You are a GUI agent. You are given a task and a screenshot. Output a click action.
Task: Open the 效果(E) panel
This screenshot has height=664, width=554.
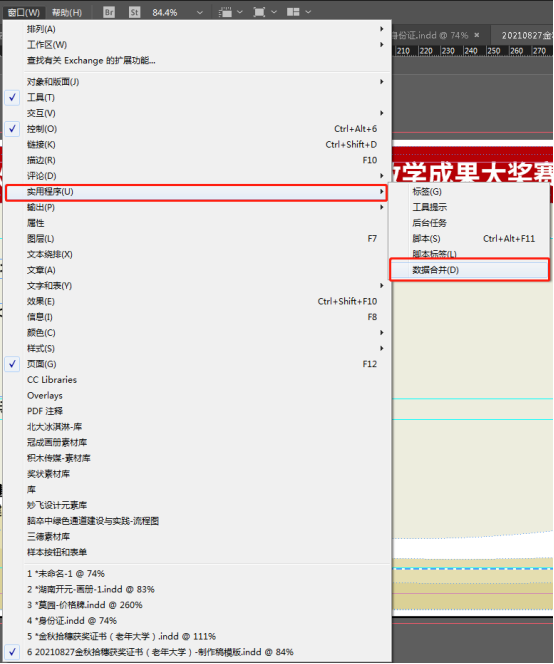(197, 301)
